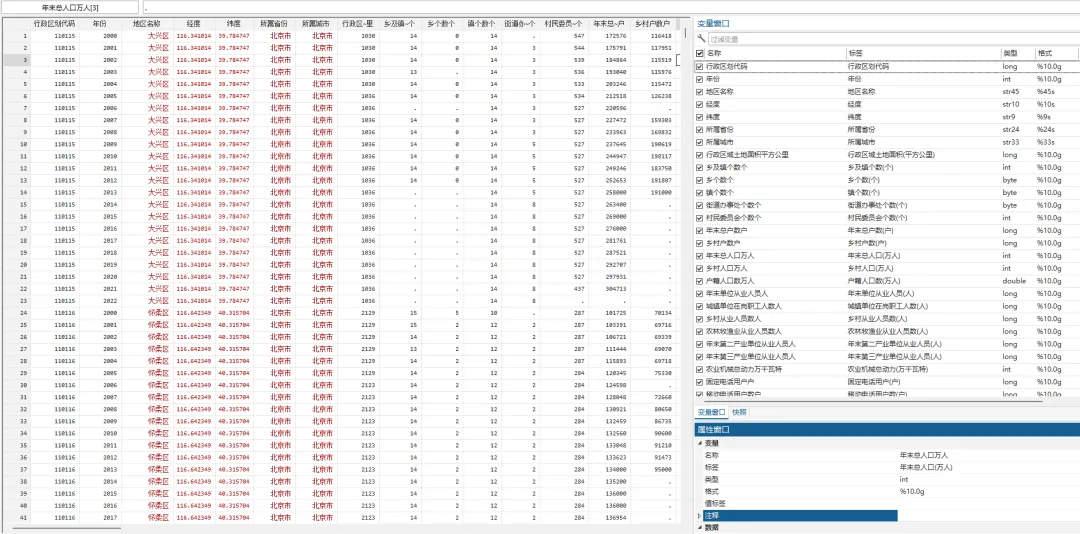
Task: Sort variables by the 标签 column header
Action: [923, 53]
